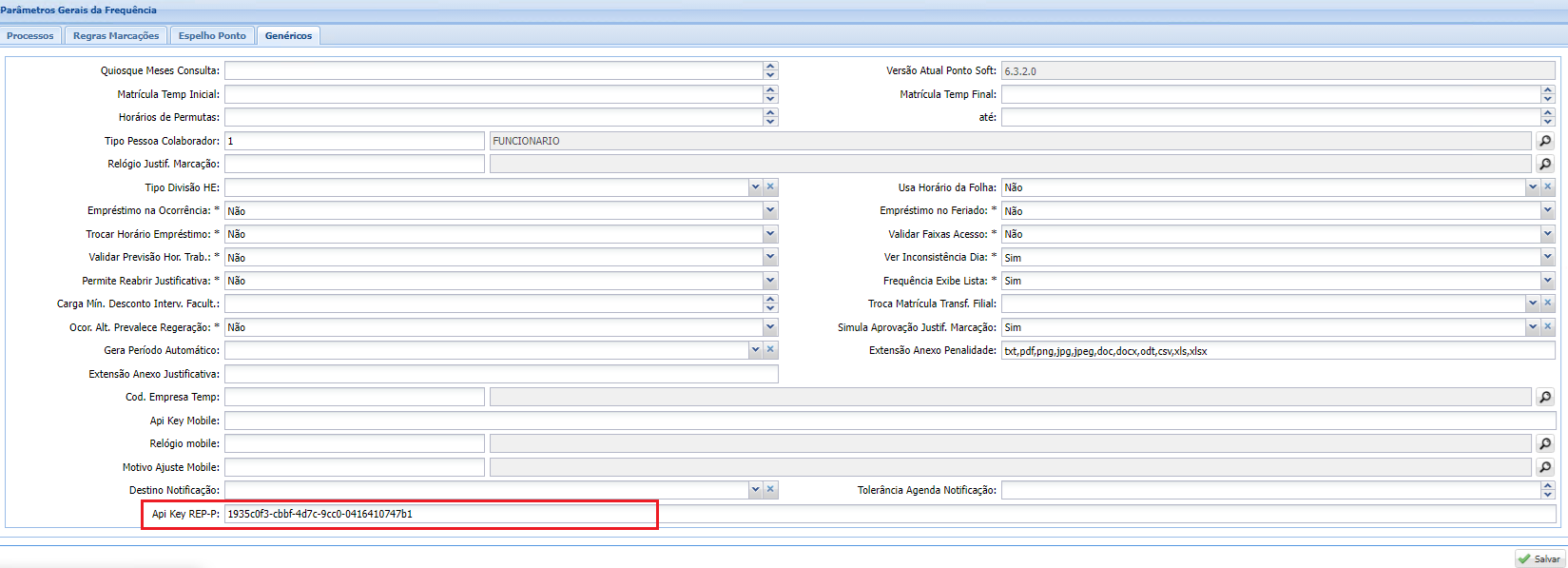Viewport: 1568px width, 568px height.
Task: Expand the Validar Faixas Acesso dropdown
Action: [1547, 234]
